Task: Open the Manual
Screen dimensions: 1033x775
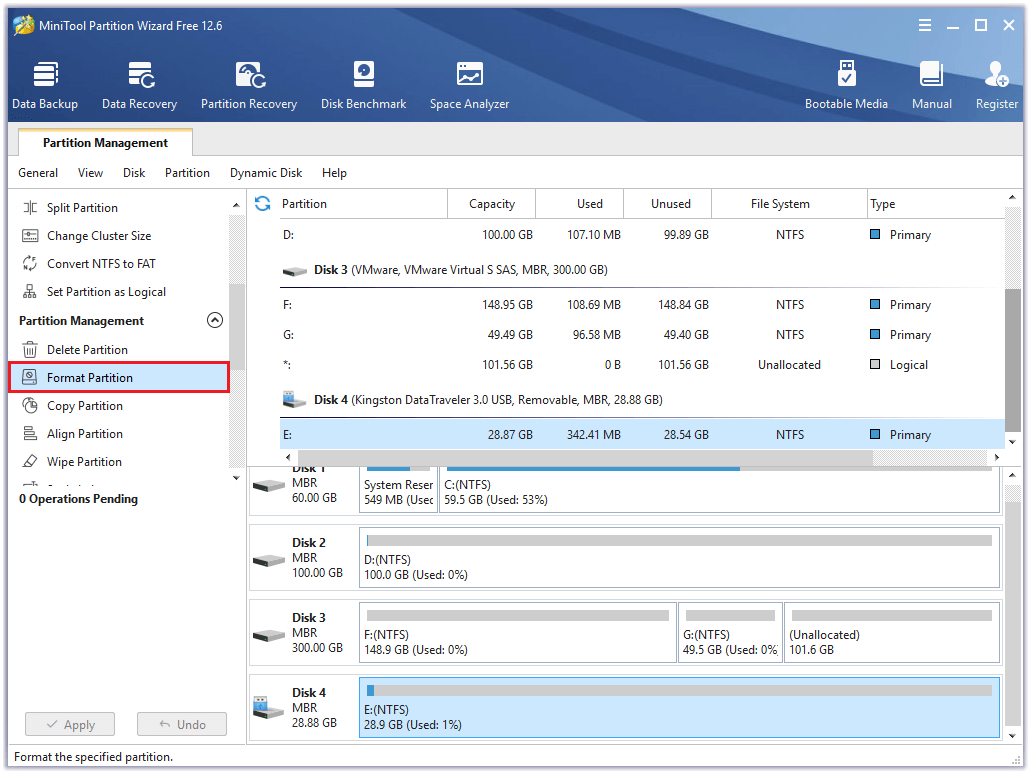Action: point(932,85)
